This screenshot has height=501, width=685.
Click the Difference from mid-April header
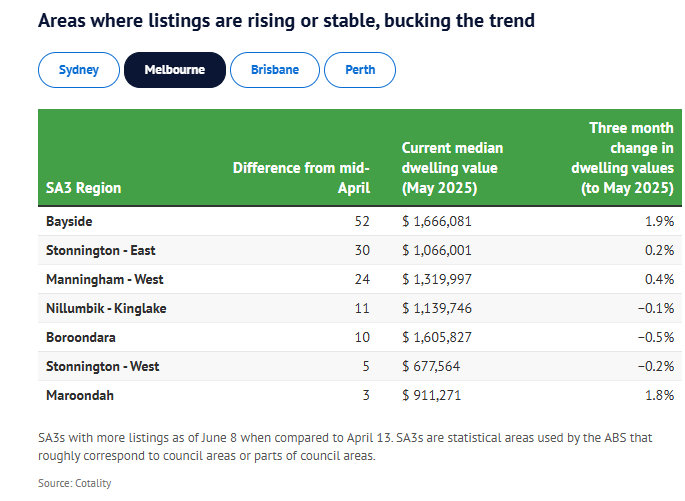coord(301,177)
